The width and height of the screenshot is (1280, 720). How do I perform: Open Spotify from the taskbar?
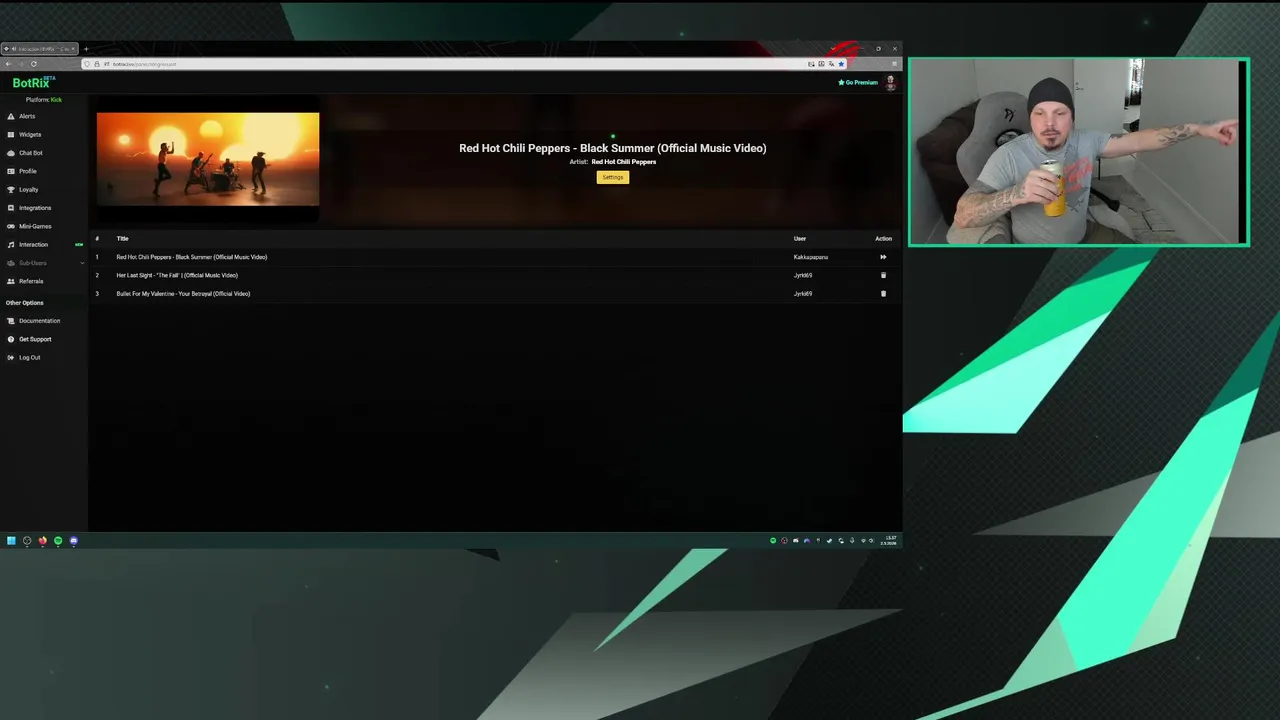[x=58, y=541]
